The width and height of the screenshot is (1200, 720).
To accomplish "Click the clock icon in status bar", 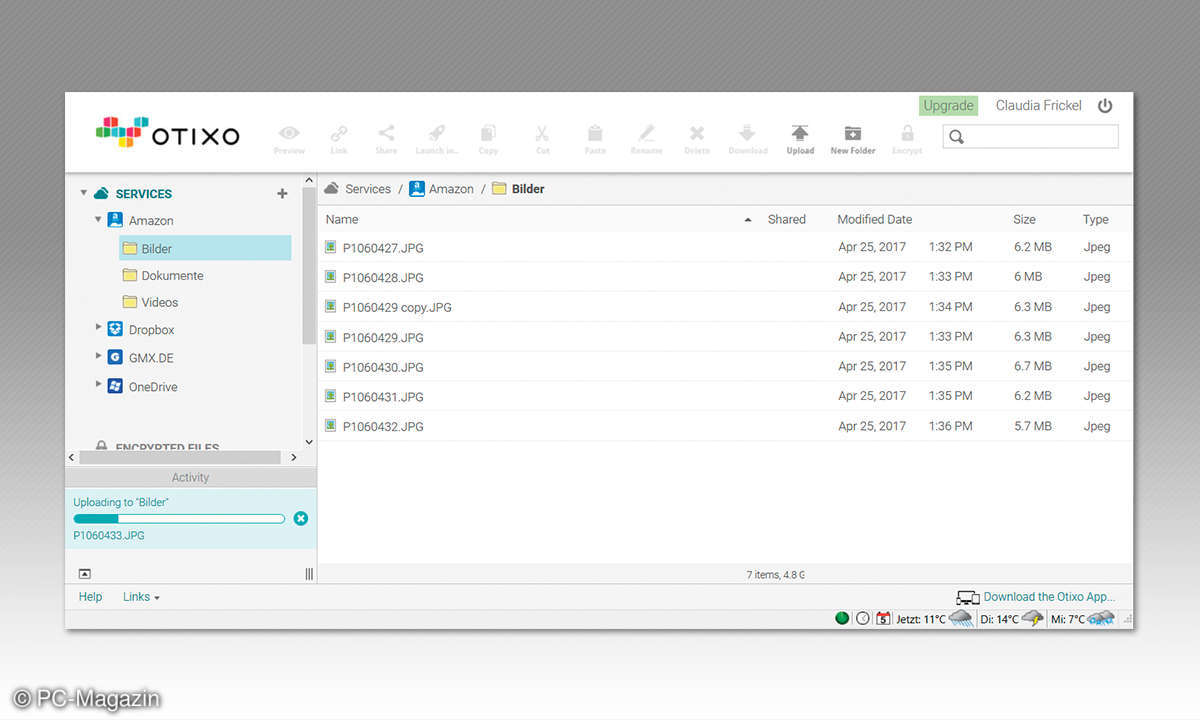I will pyautogui.click(x=862, y=619).
